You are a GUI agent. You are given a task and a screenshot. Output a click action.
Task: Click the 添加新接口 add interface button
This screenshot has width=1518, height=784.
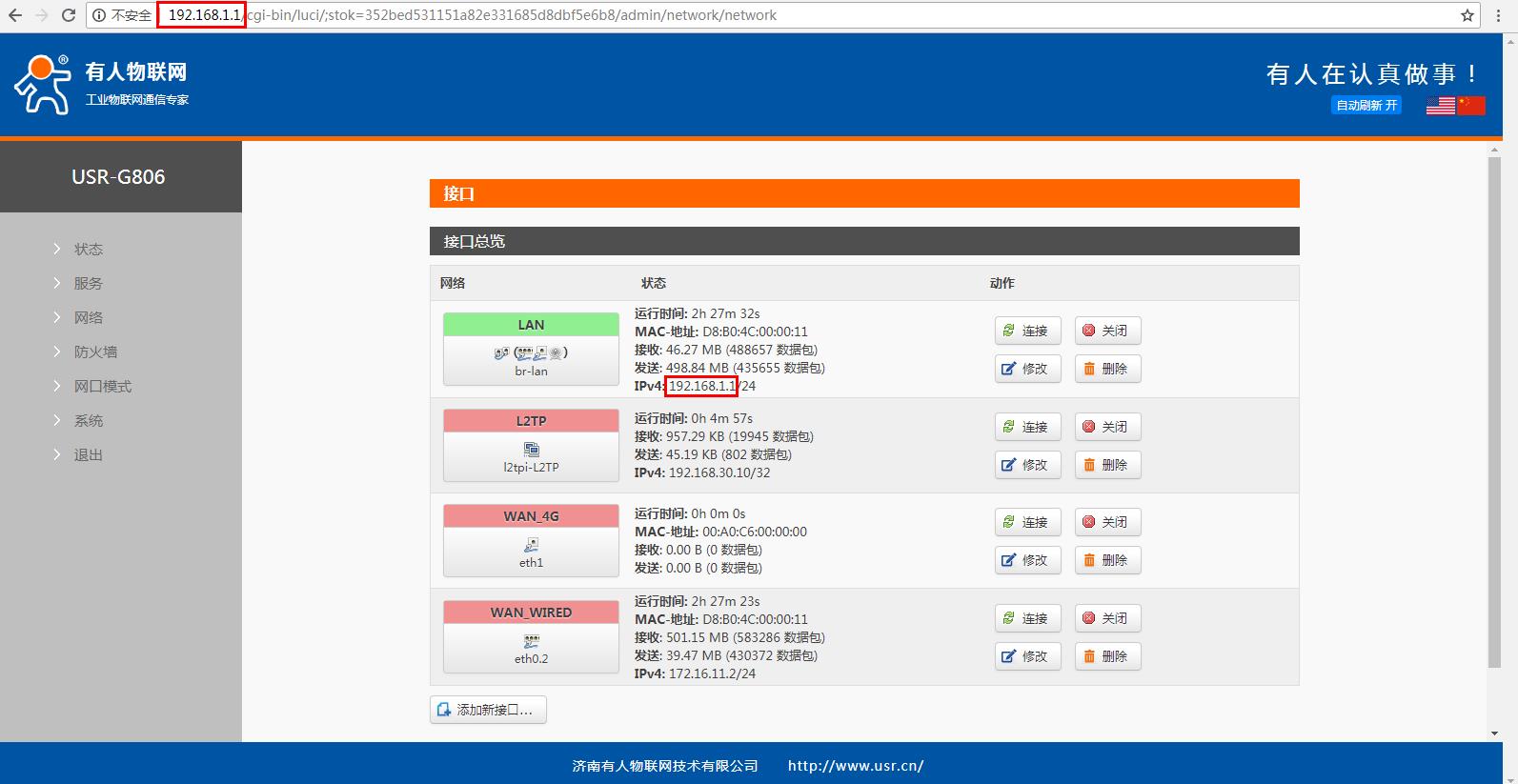point(488,710)
